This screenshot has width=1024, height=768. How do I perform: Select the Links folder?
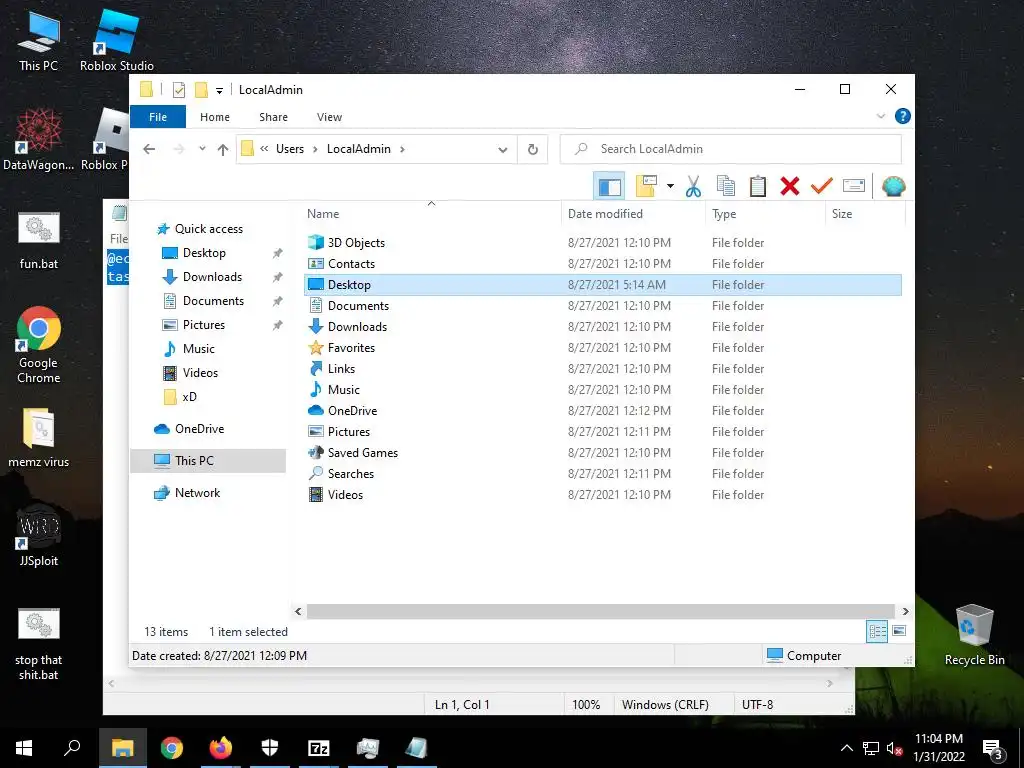click(x=342, y=368)
